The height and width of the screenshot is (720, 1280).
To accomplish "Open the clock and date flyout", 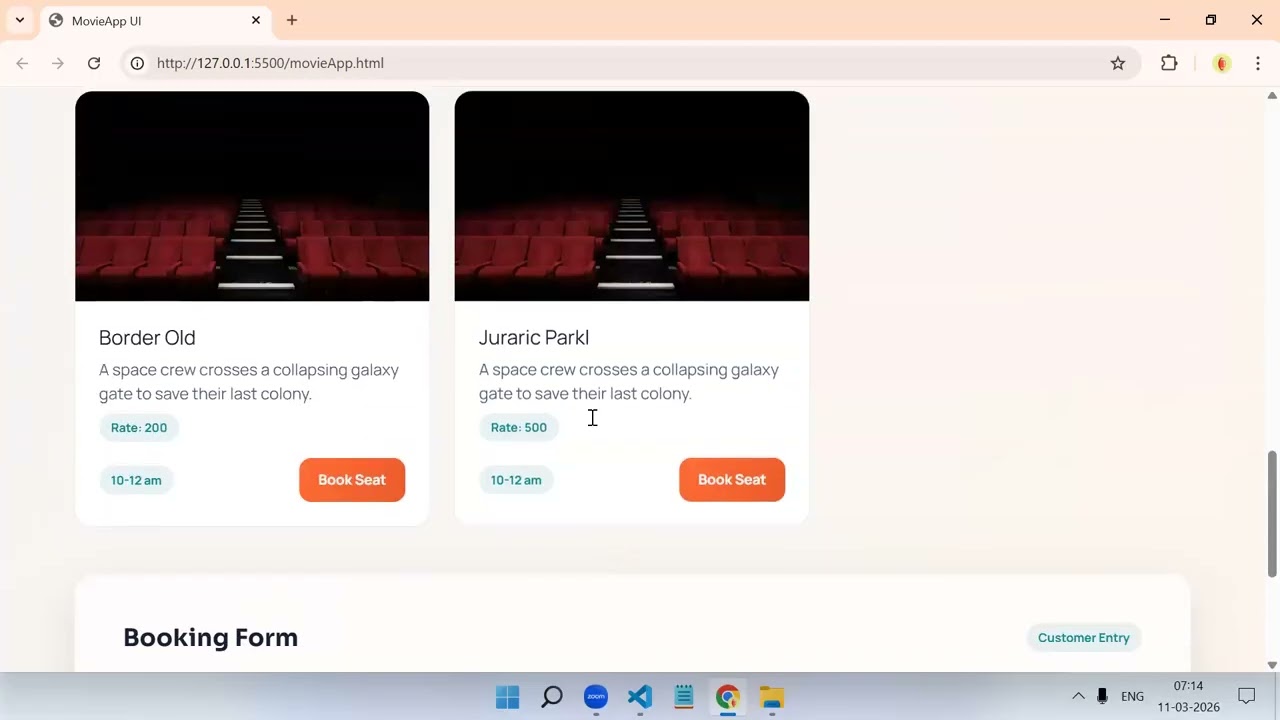I will coord(1188,696).
